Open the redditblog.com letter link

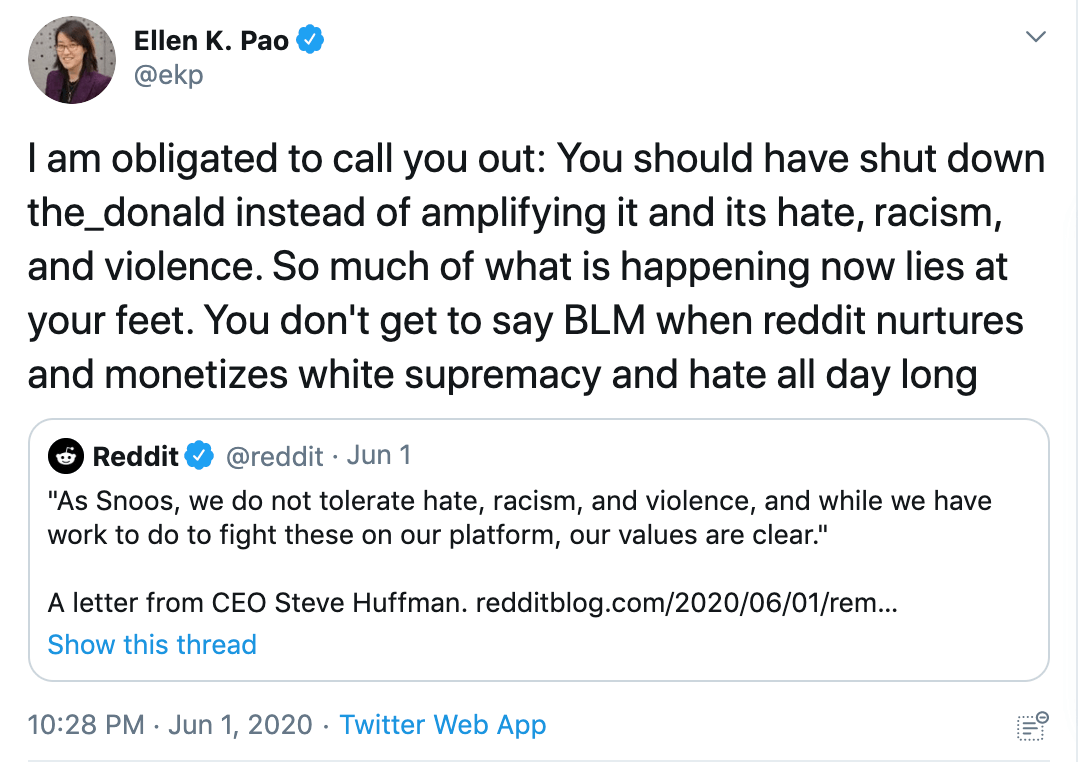[686, 603]
